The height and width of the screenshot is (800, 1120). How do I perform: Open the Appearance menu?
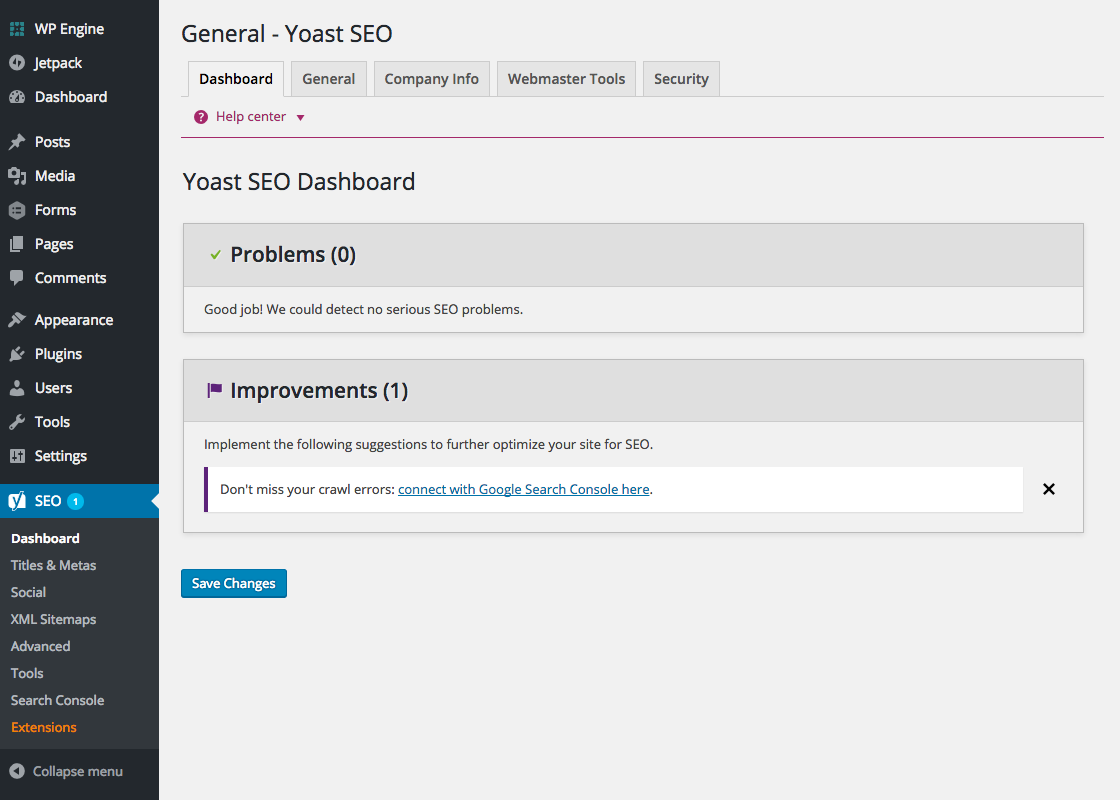(x=79, y=320)
